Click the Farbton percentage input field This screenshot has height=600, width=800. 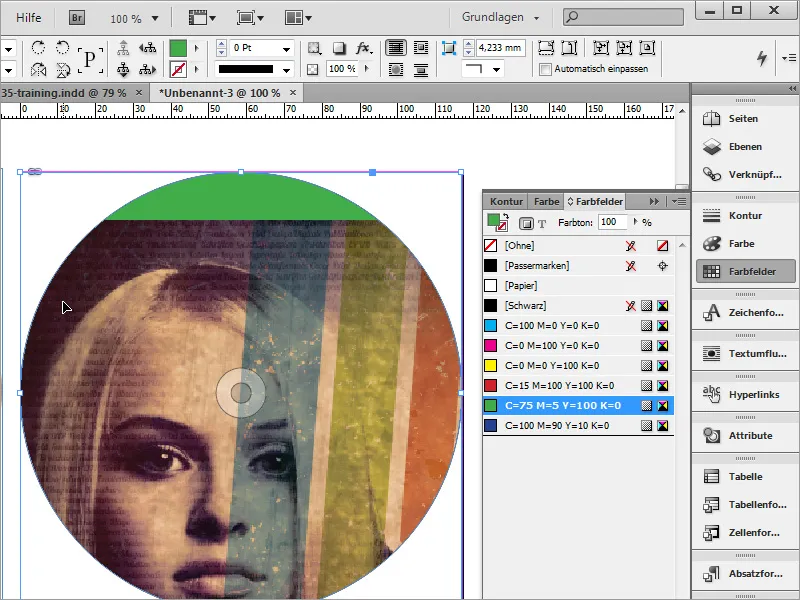click(612, 222)
